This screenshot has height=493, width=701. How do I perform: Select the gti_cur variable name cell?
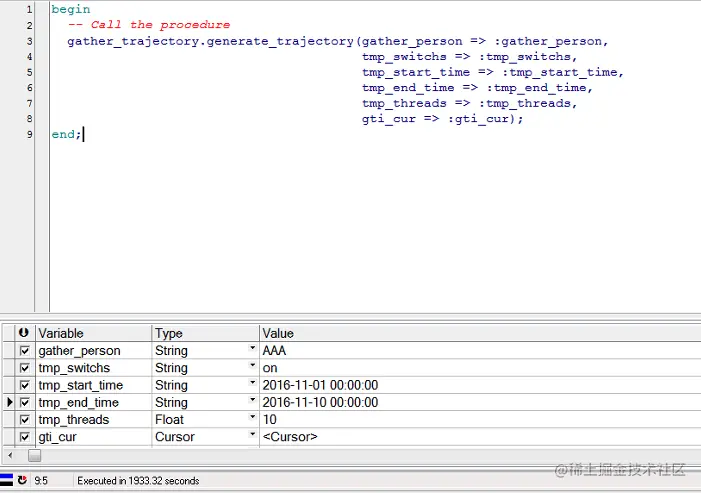[x=93, y=437]
